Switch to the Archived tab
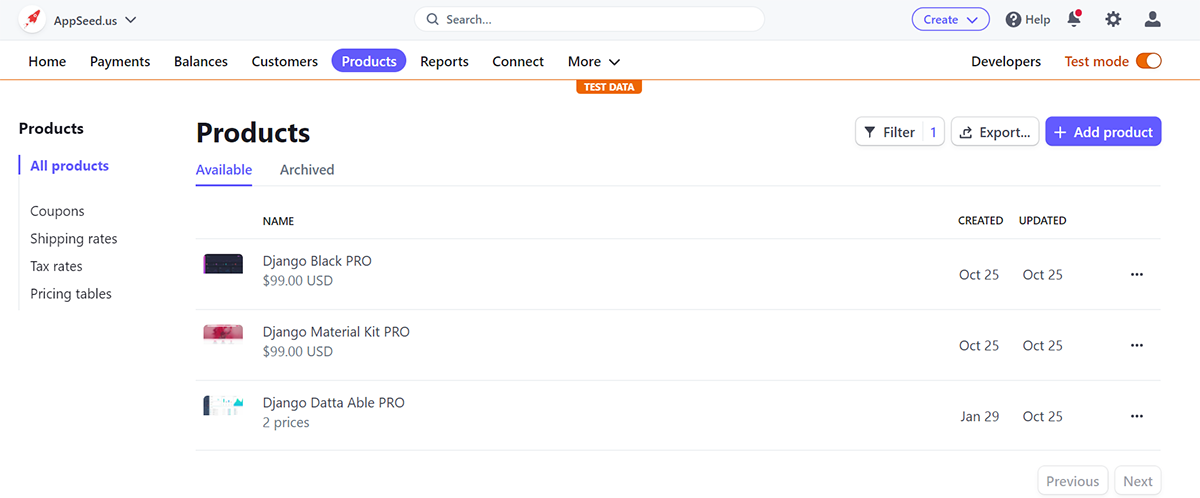This screenshot has height=498, width=1200. 307,170
